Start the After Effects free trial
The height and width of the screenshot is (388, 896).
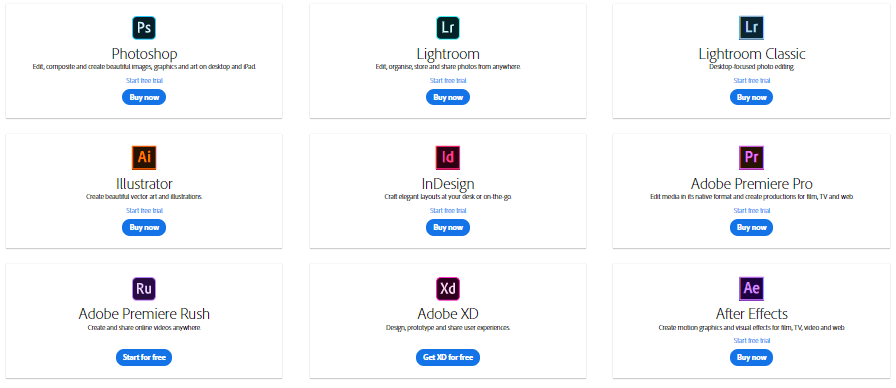pyautogui.click(x=751, y=341)
